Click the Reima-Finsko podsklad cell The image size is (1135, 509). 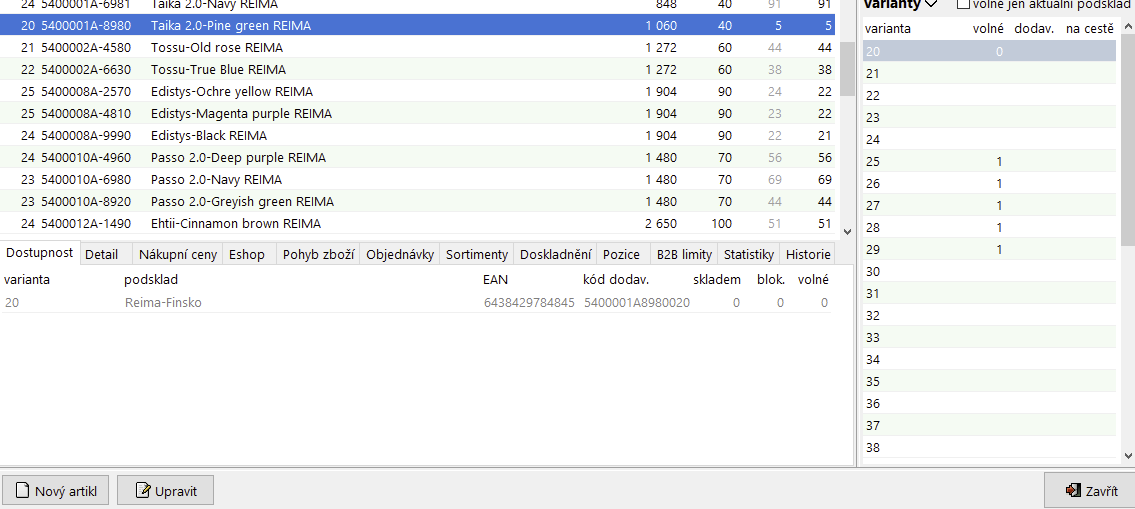click(163, 303)
